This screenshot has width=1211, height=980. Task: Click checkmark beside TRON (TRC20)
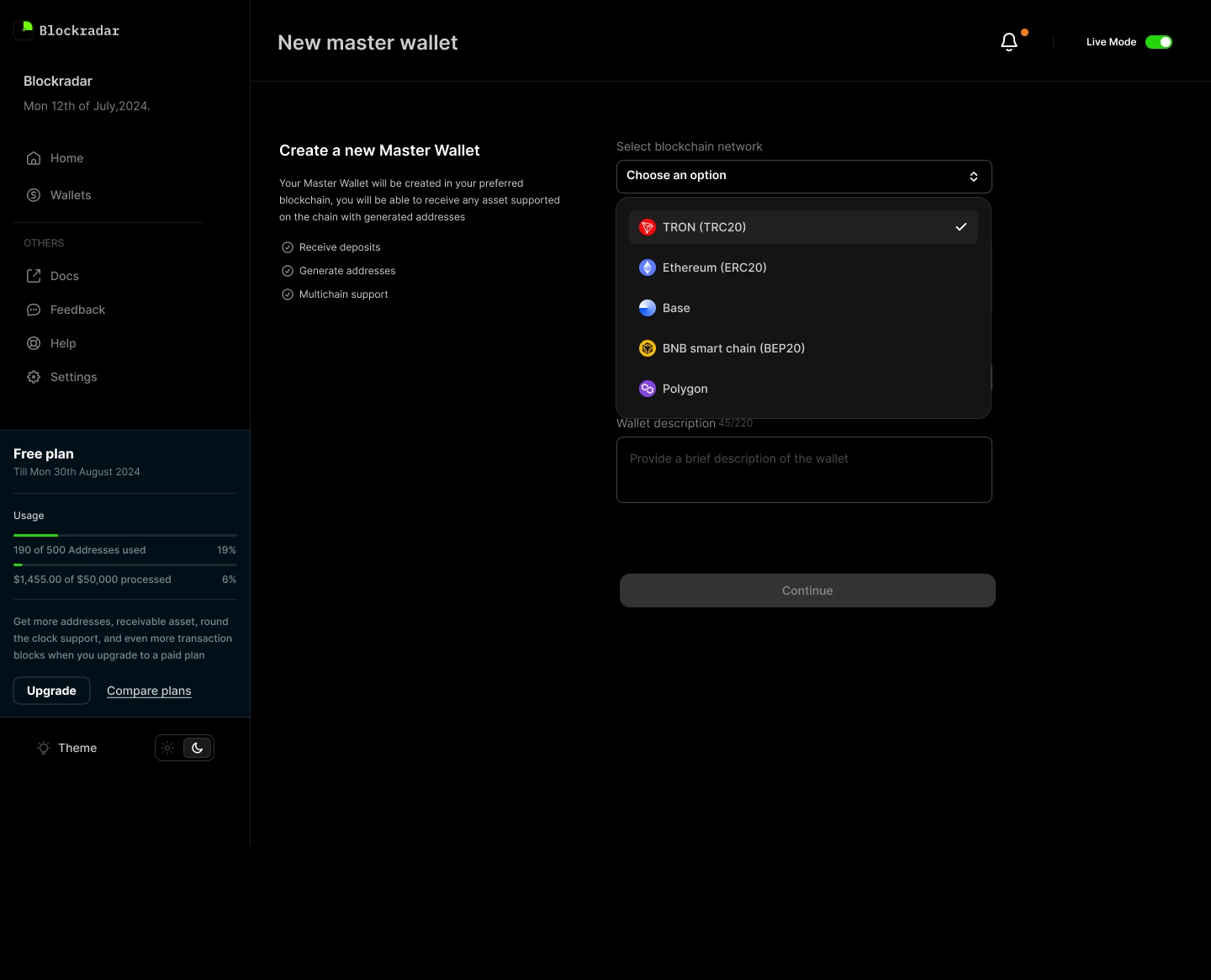pos(961,227)
